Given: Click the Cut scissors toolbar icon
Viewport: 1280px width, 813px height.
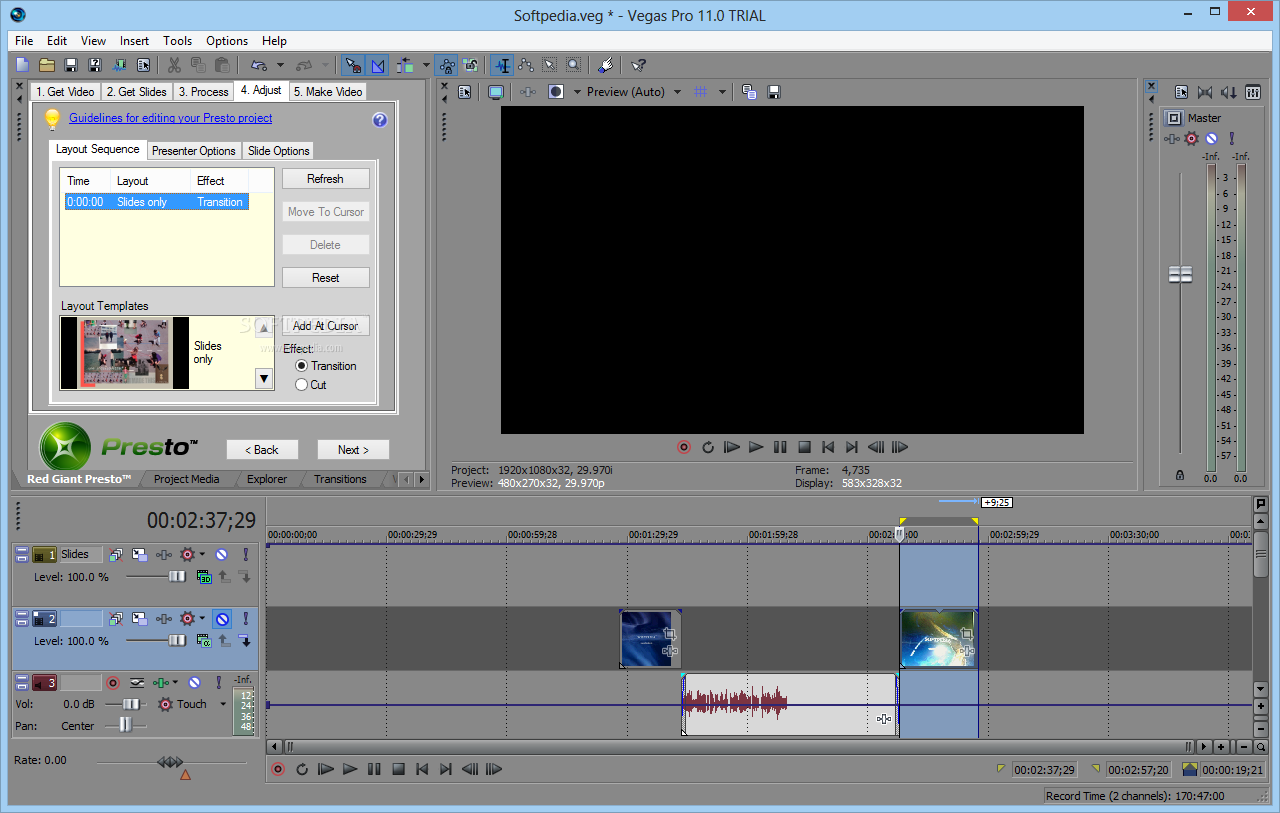Looking at the screenshot, I should pos(174,65).
